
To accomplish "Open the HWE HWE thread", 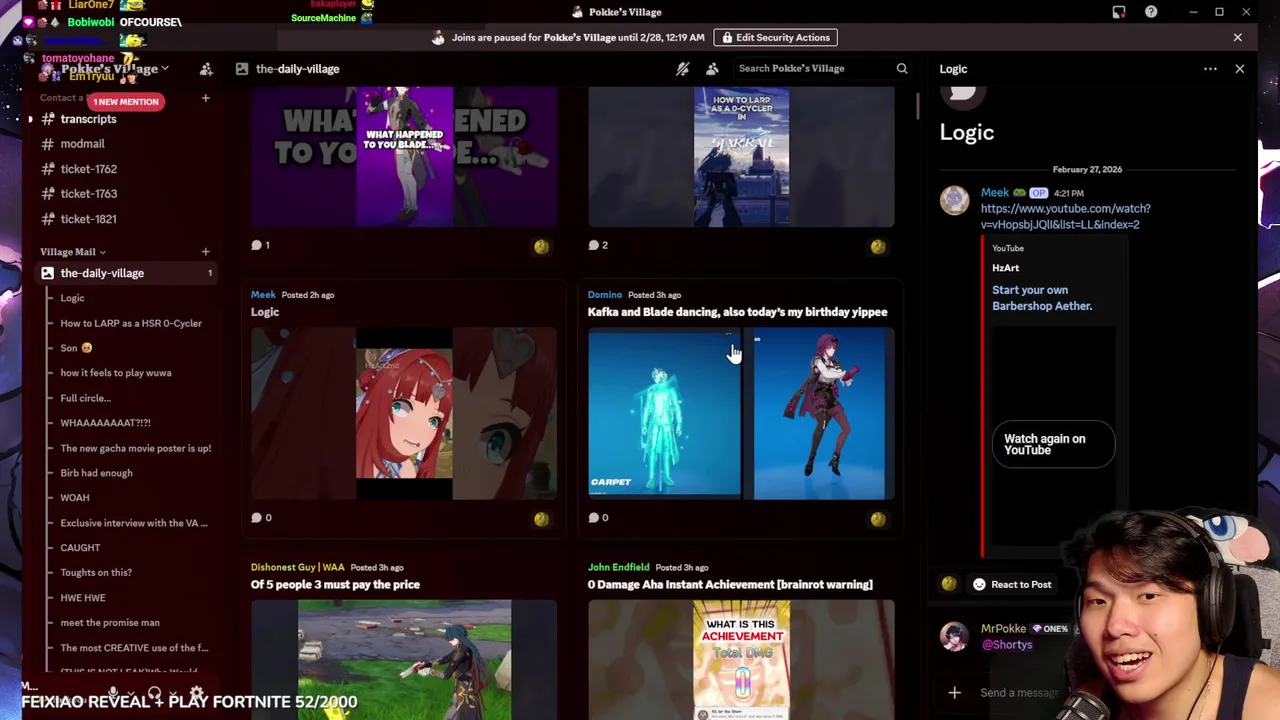I will (x=83, y=598).
